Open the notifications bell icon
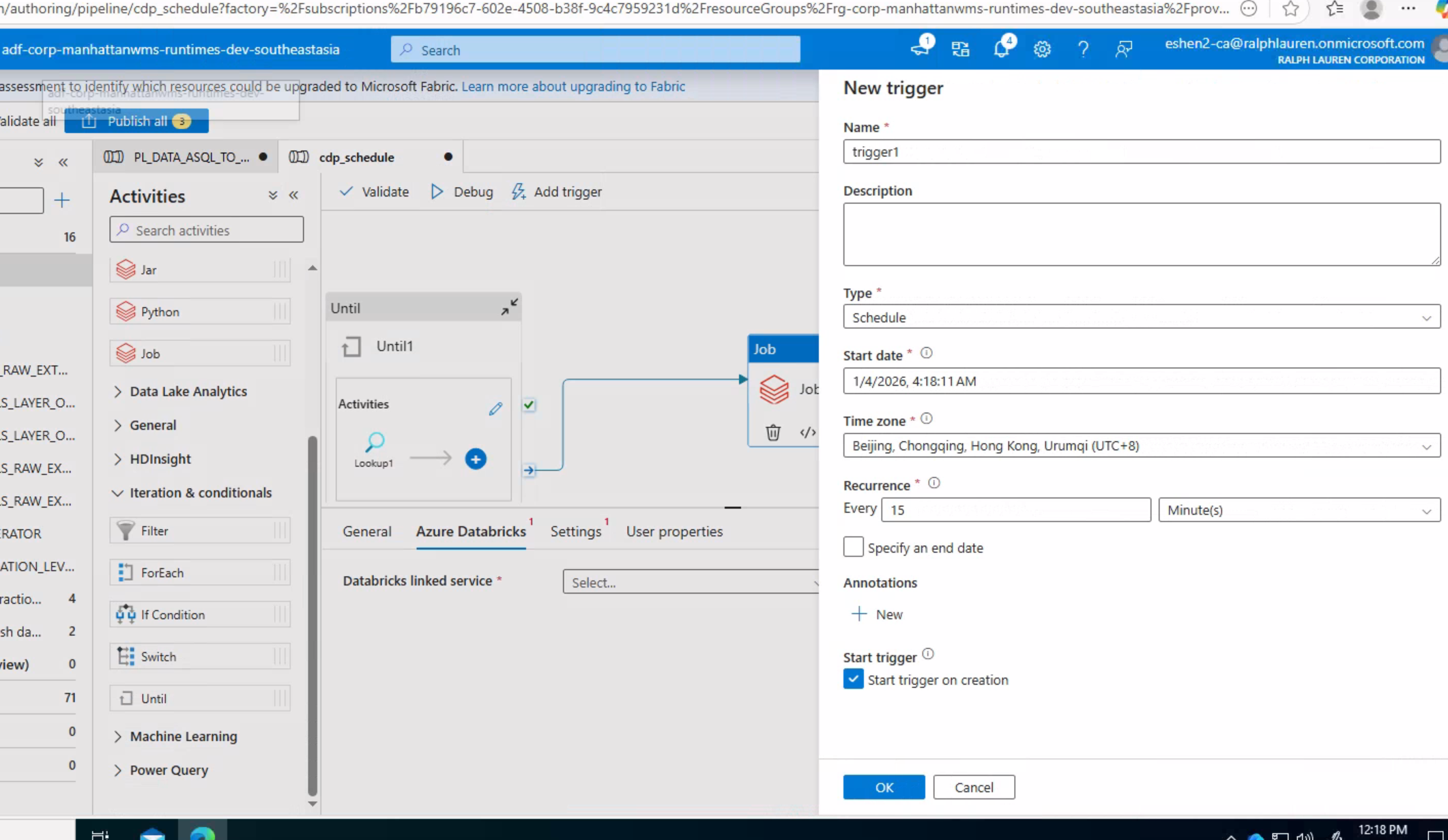 (1001, 49)
